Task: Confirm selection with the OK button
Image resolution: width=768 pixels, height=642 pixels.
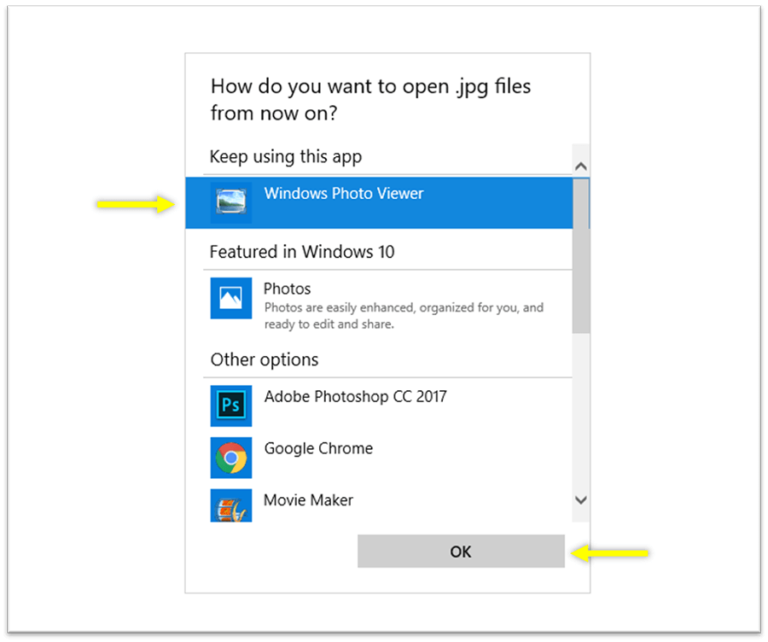Action: click(x=461, y=551)
